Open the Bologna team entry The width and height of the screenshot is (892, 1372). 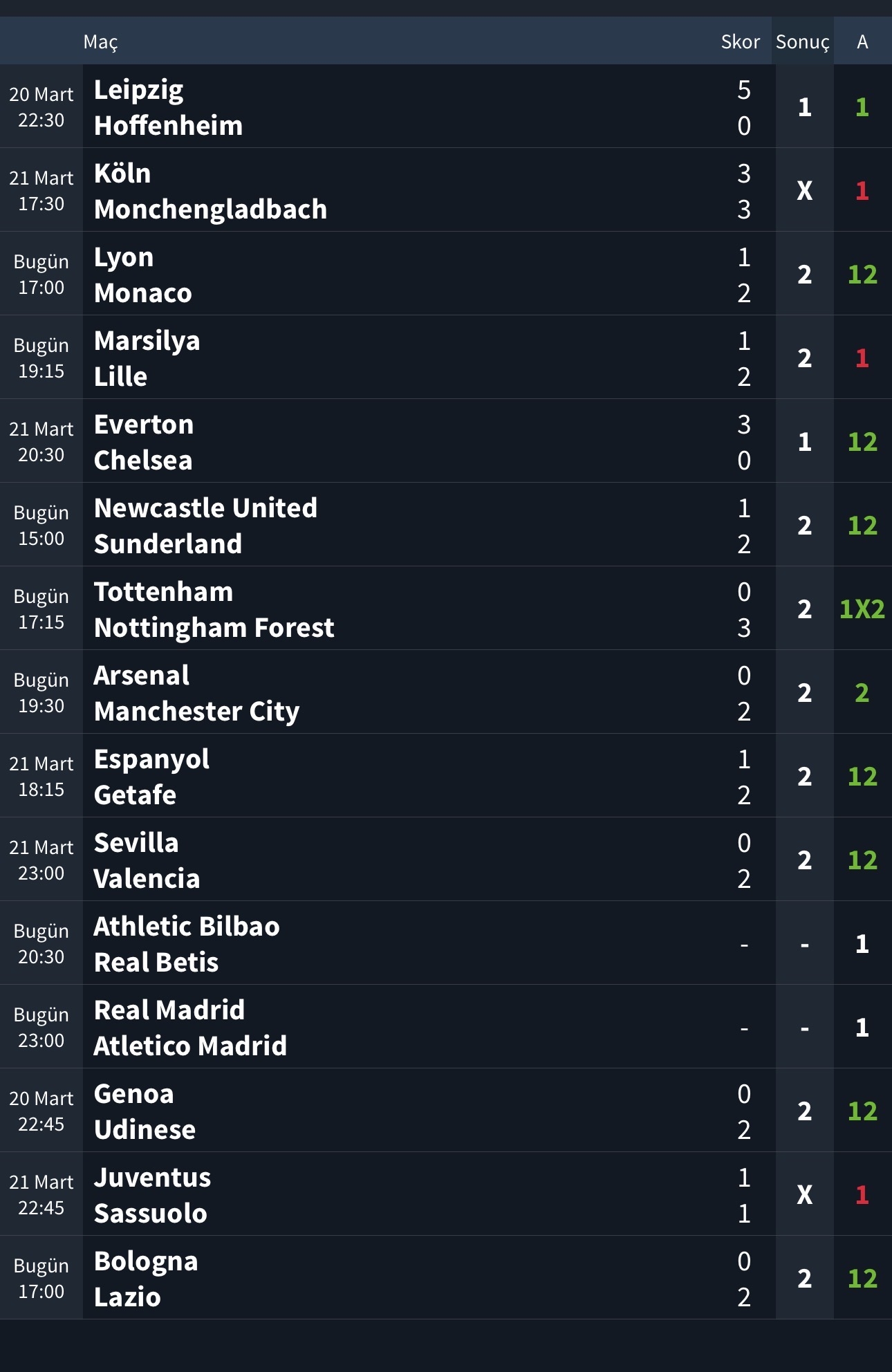pyautogui.click(x=146, y=1261)
